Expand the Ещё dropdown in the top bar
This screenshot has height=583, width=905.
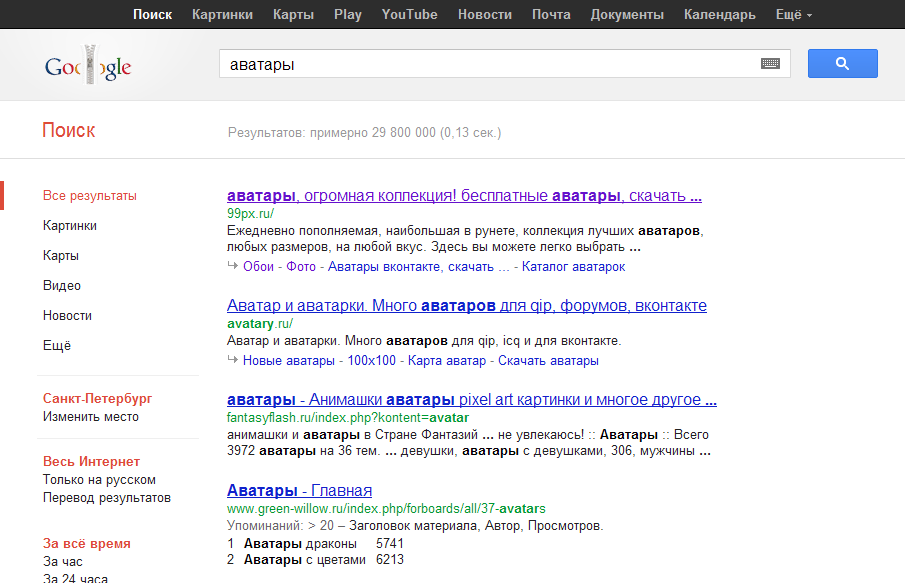coord(794,14)
